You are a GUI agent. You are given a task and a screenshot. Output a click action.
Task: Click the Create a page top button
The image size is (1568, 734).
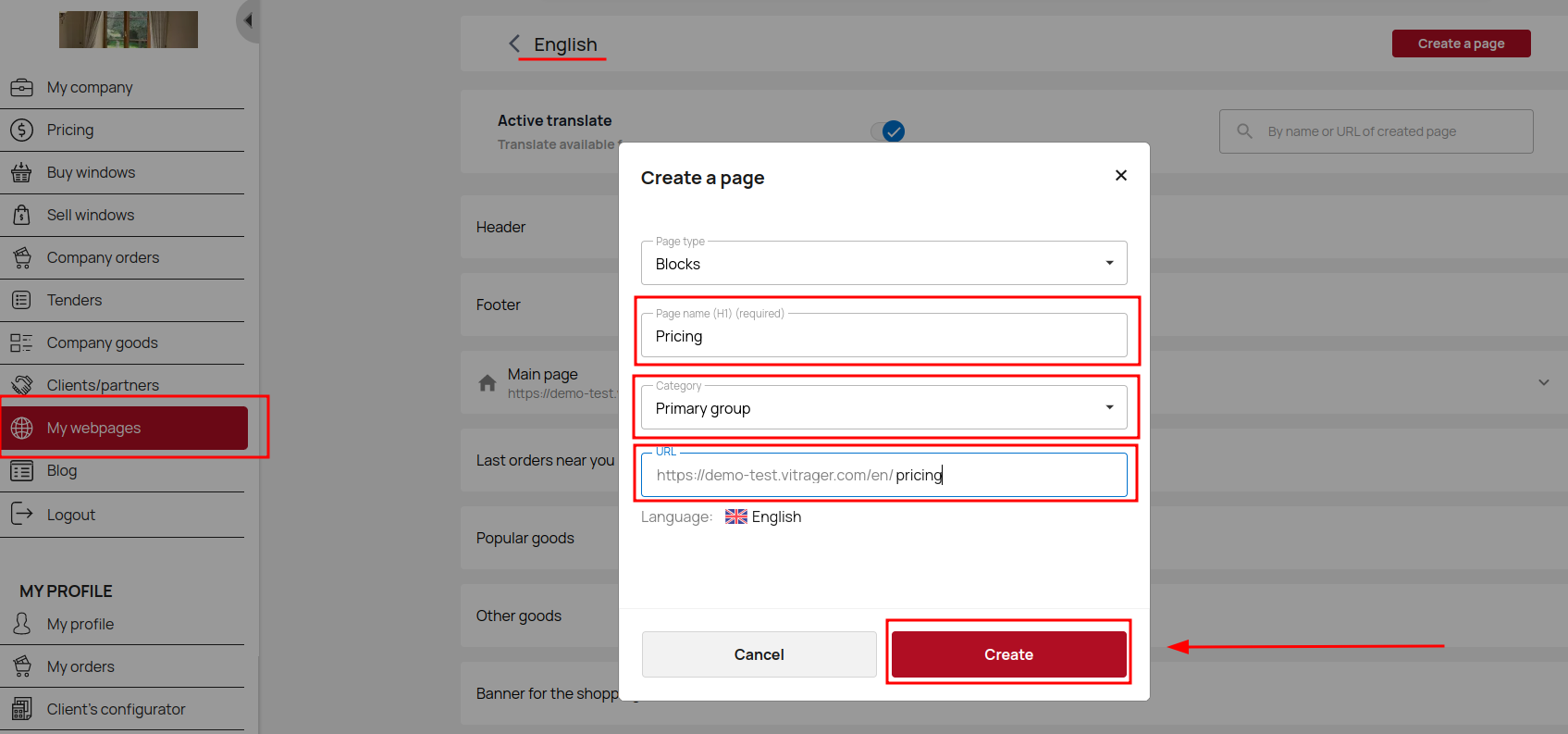point(1461,44)
